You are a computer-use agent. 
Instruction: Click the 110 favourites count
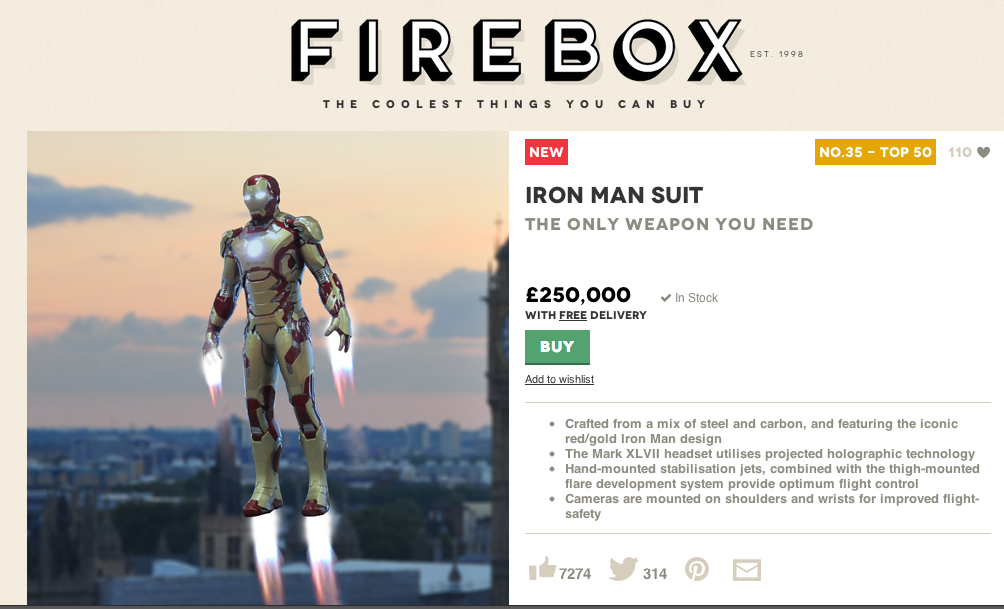(960, 152)
